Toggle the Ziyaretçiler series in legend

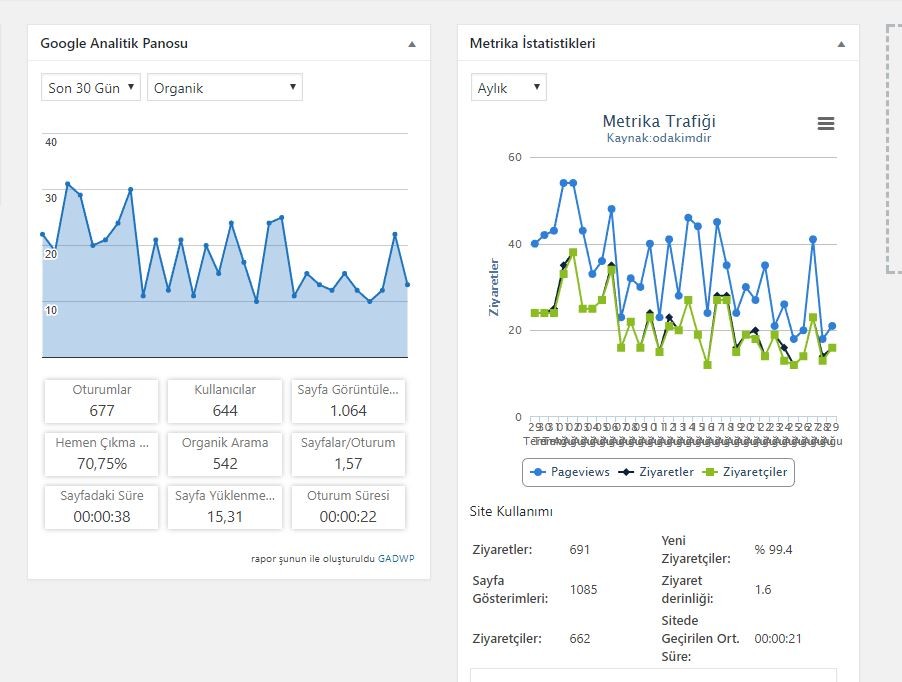(745, 472)
